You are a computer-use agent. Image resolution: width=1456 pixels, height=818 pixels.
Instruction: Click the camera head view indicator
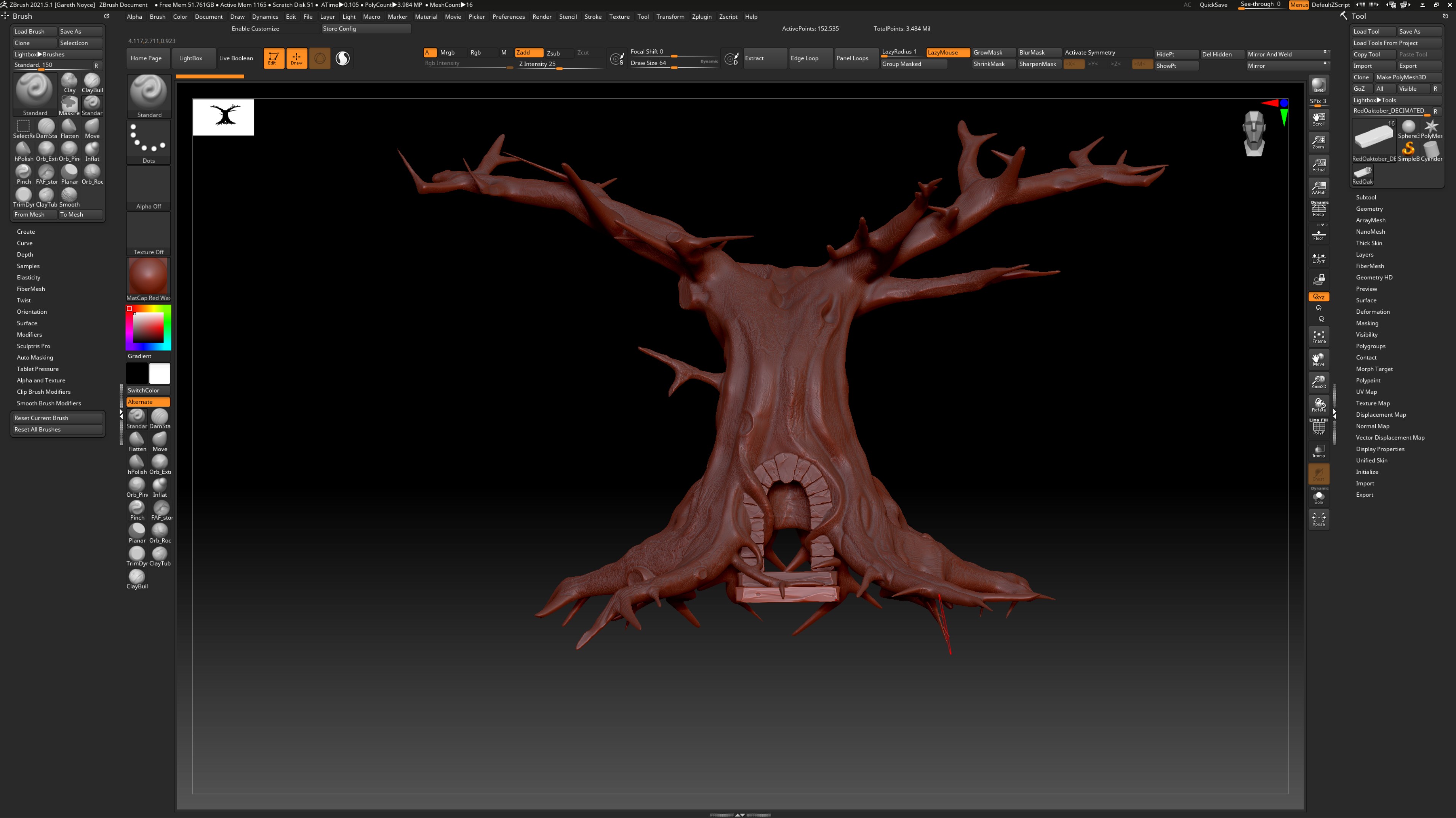1254,133
